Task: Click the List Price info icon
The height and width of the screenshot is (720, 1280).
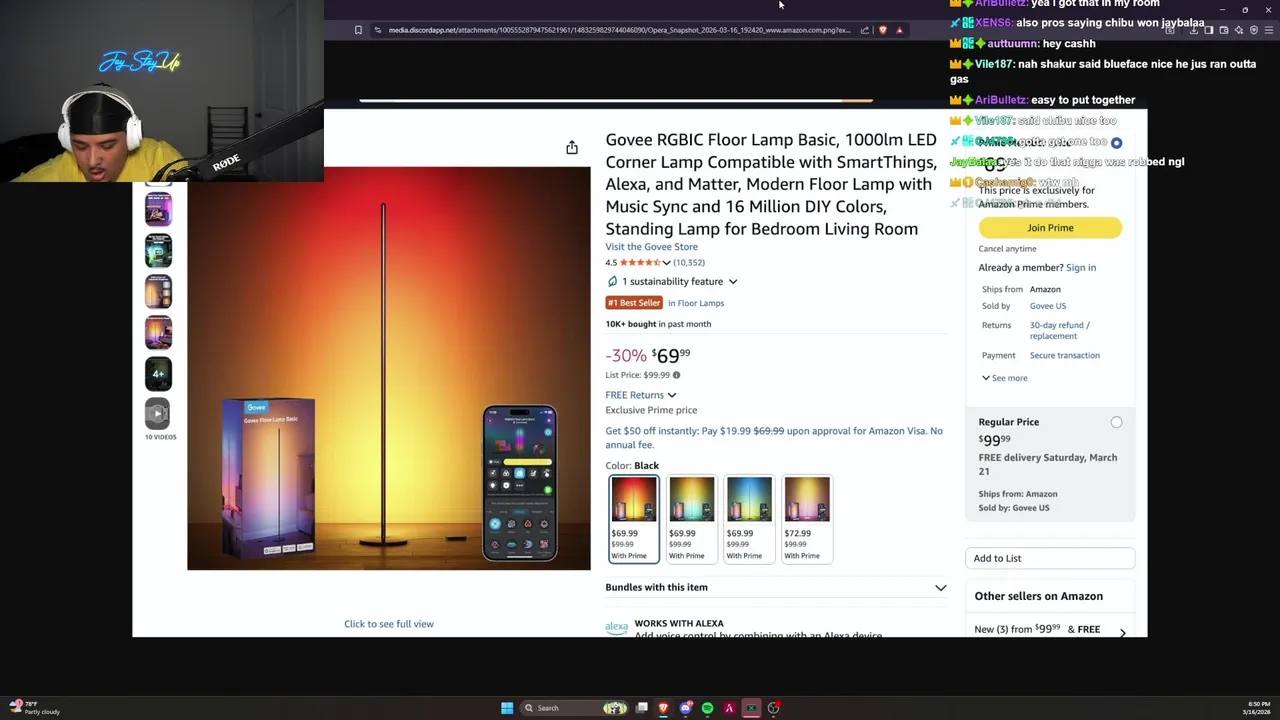Action: (676, 375)
